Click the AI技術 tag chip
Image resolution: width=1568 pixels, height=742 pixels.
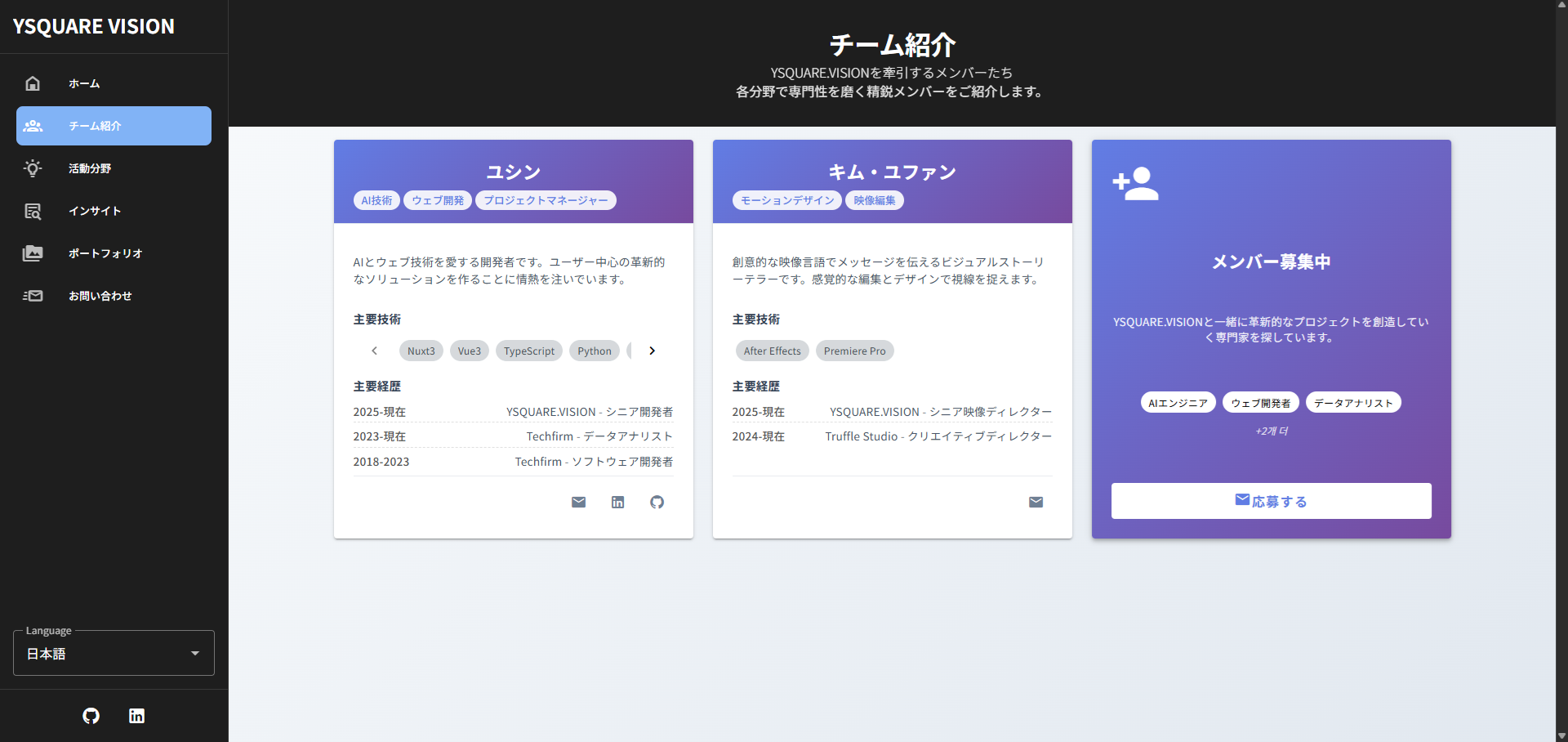point(376,200)
